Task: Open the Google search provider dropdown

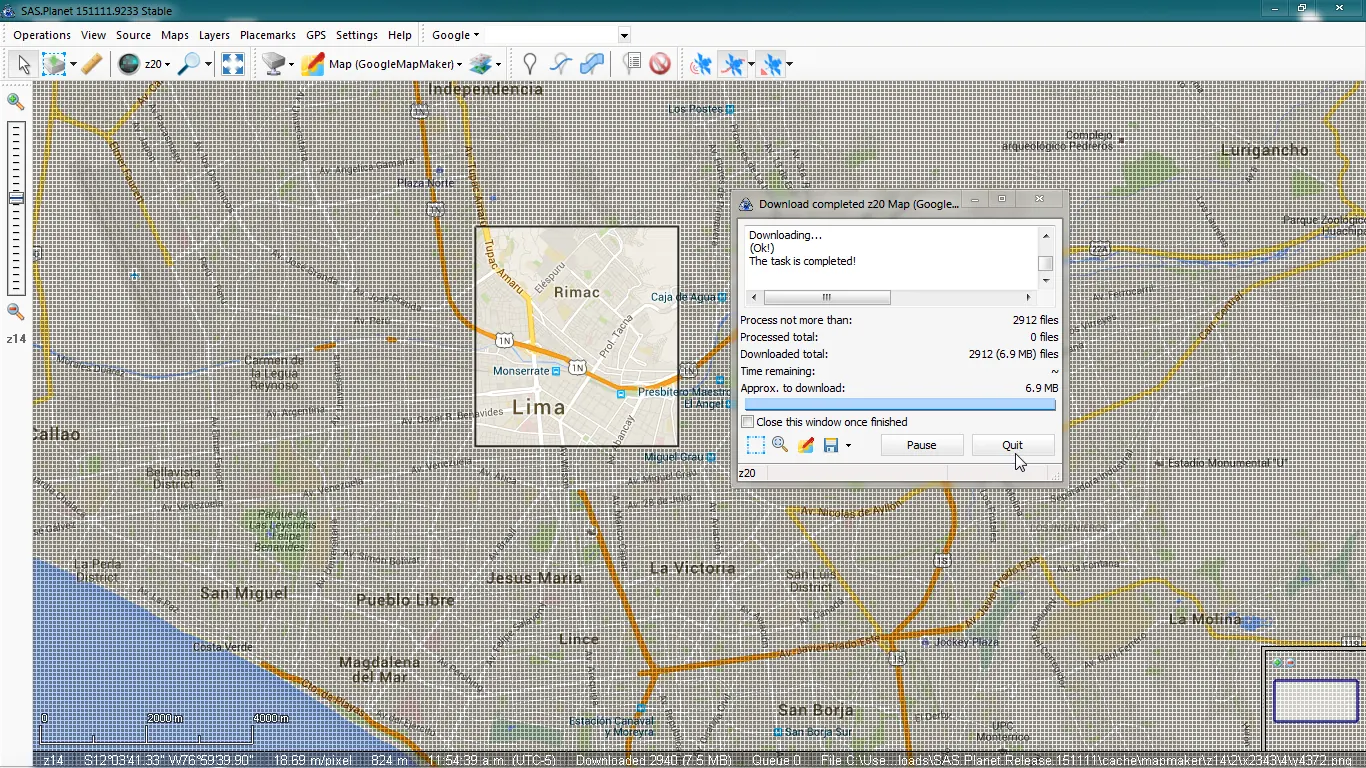Action: [x=455, y=35]
